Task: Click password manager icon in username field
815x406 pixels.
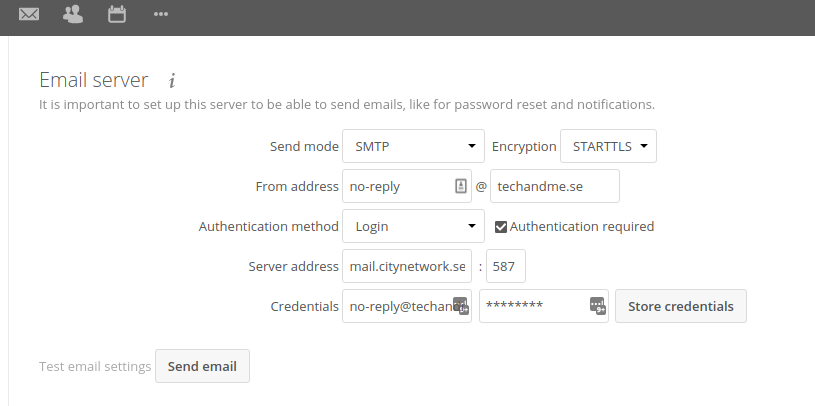Action: (x=461, y=305)
